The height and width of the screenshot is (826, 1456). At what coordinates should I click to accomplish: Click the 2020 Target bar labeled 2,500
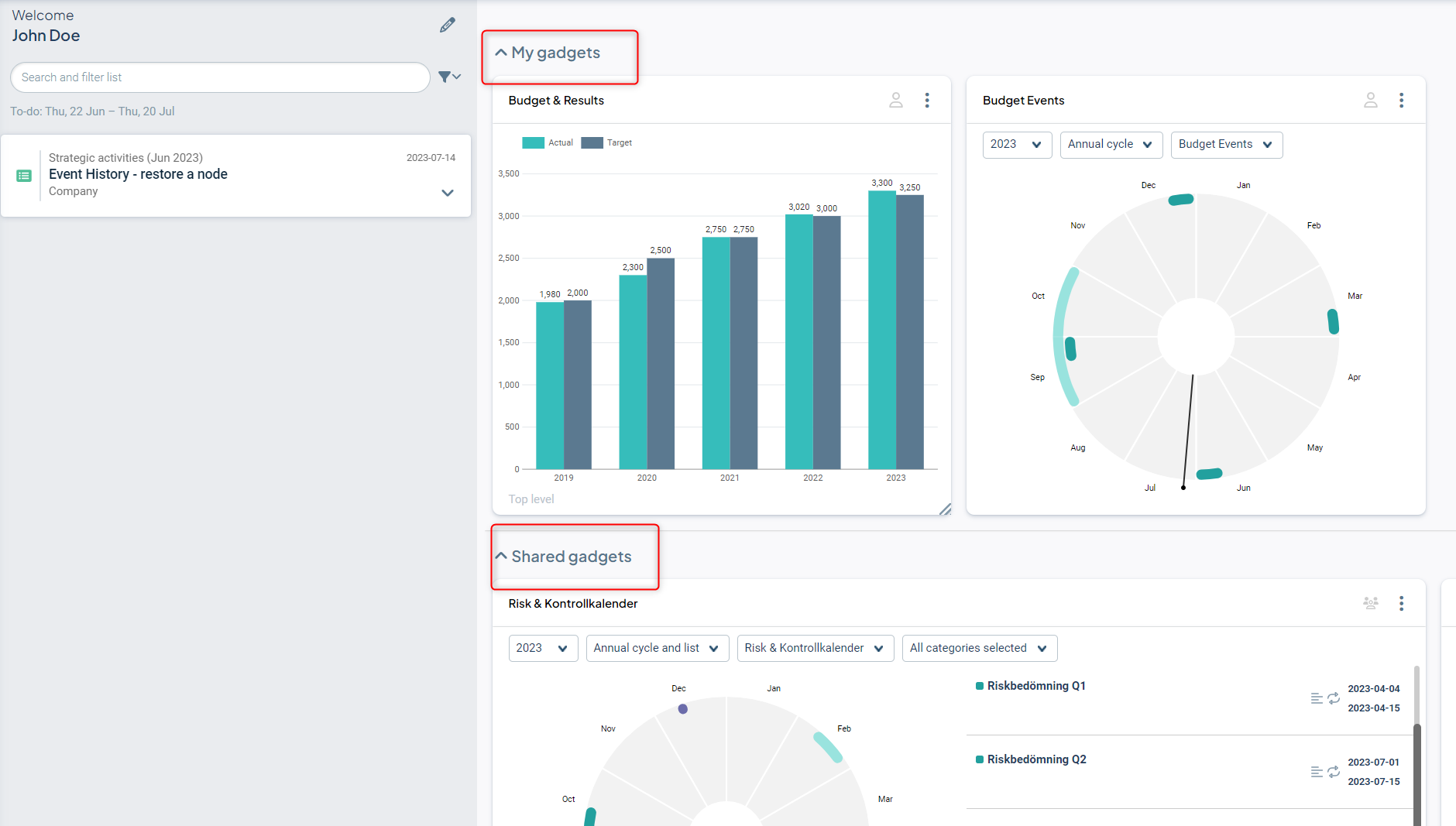[661, 364]
